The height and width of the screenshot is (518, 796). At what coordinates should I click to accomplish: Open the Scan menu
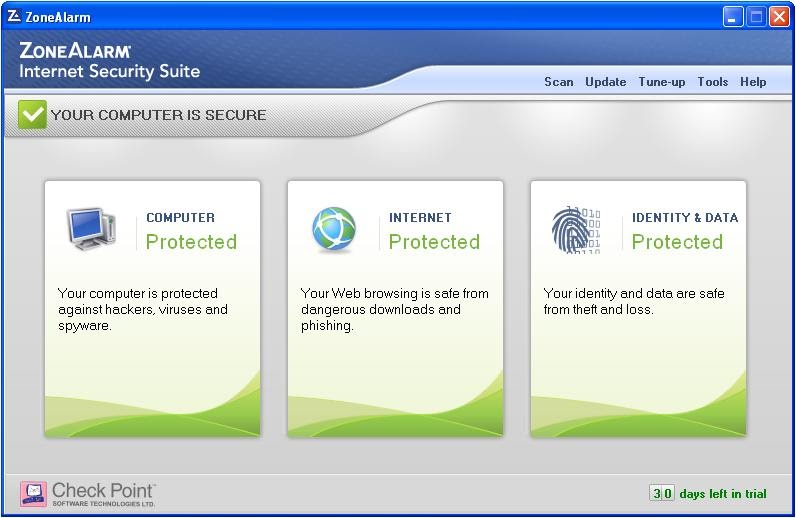coord(558,82)
